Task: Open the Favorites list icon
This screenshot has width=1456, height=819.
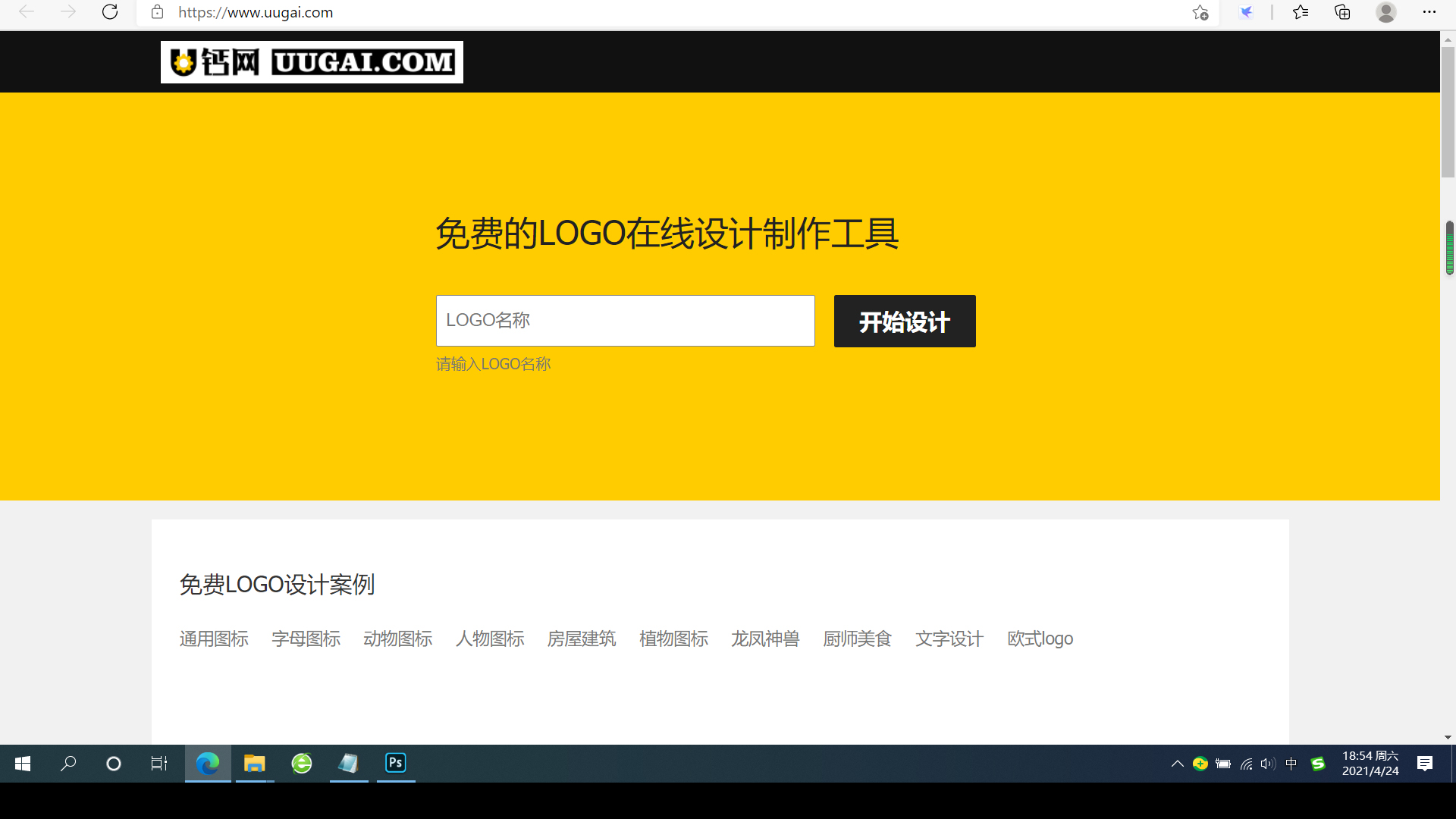Action: pos(1301,12)
